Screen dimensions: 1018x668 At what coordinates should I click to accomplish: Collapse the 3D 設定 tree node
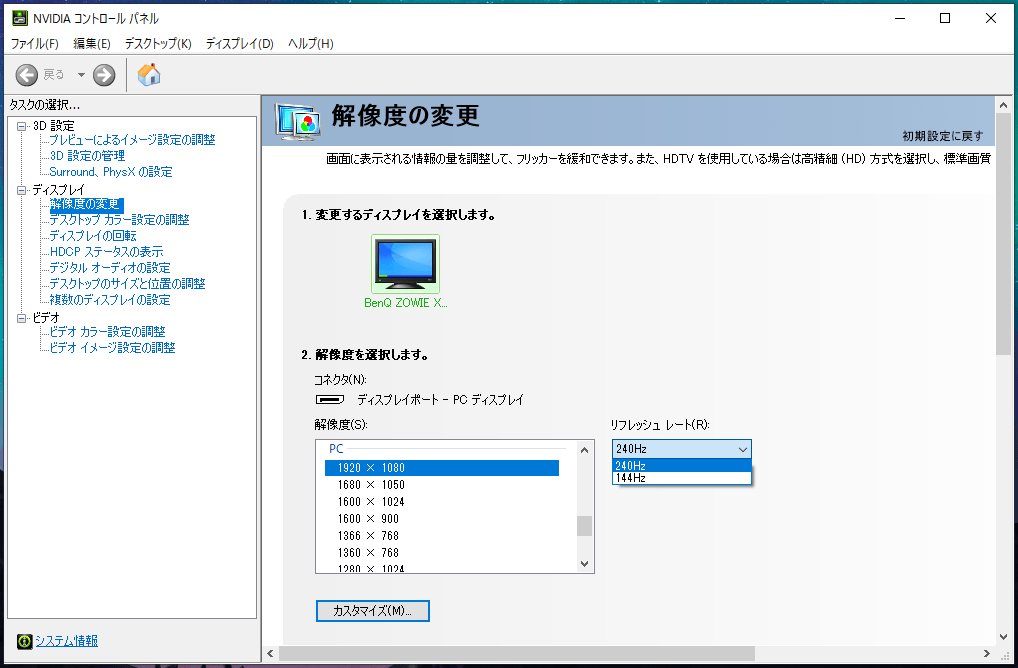[21, 126]
